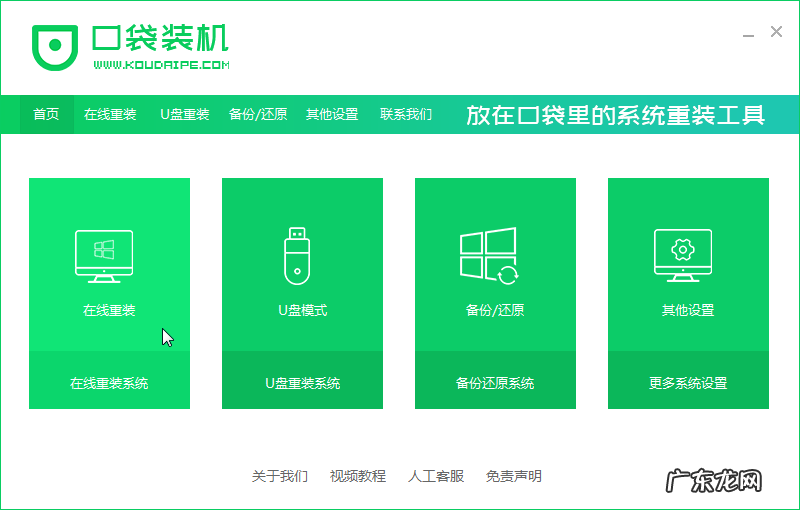Select the 联系我们 tab
Image resolution: width=800 pixels, height=510 pixels.
(406, 114)
